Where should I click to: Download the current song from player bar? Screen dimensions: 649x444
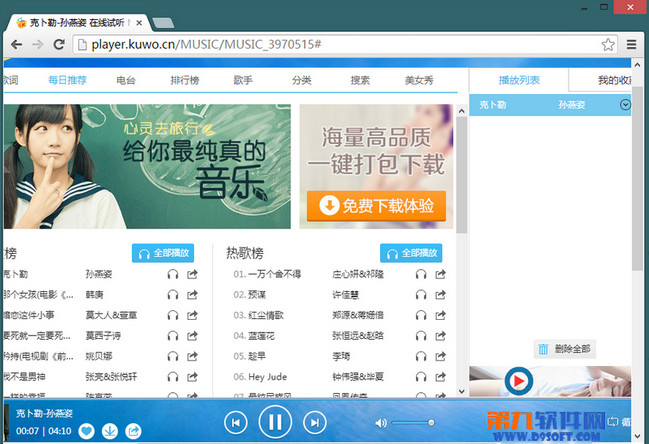[109, 431]
